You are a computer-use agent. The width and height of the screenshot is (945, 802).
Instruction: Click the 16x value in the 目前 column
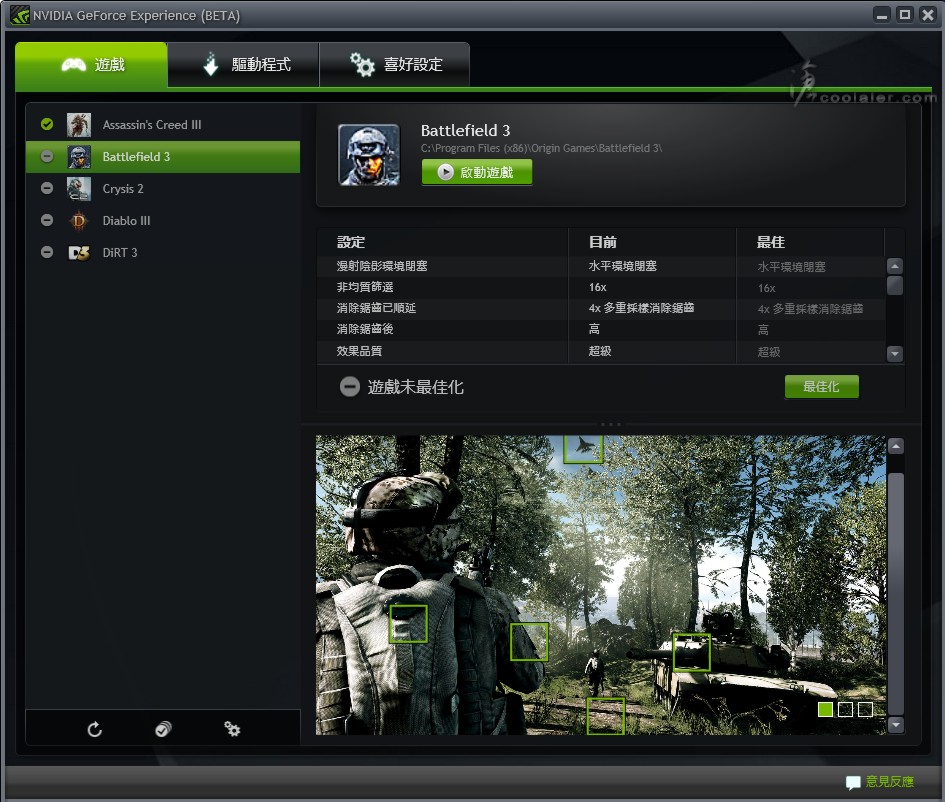tap(598, 287)
